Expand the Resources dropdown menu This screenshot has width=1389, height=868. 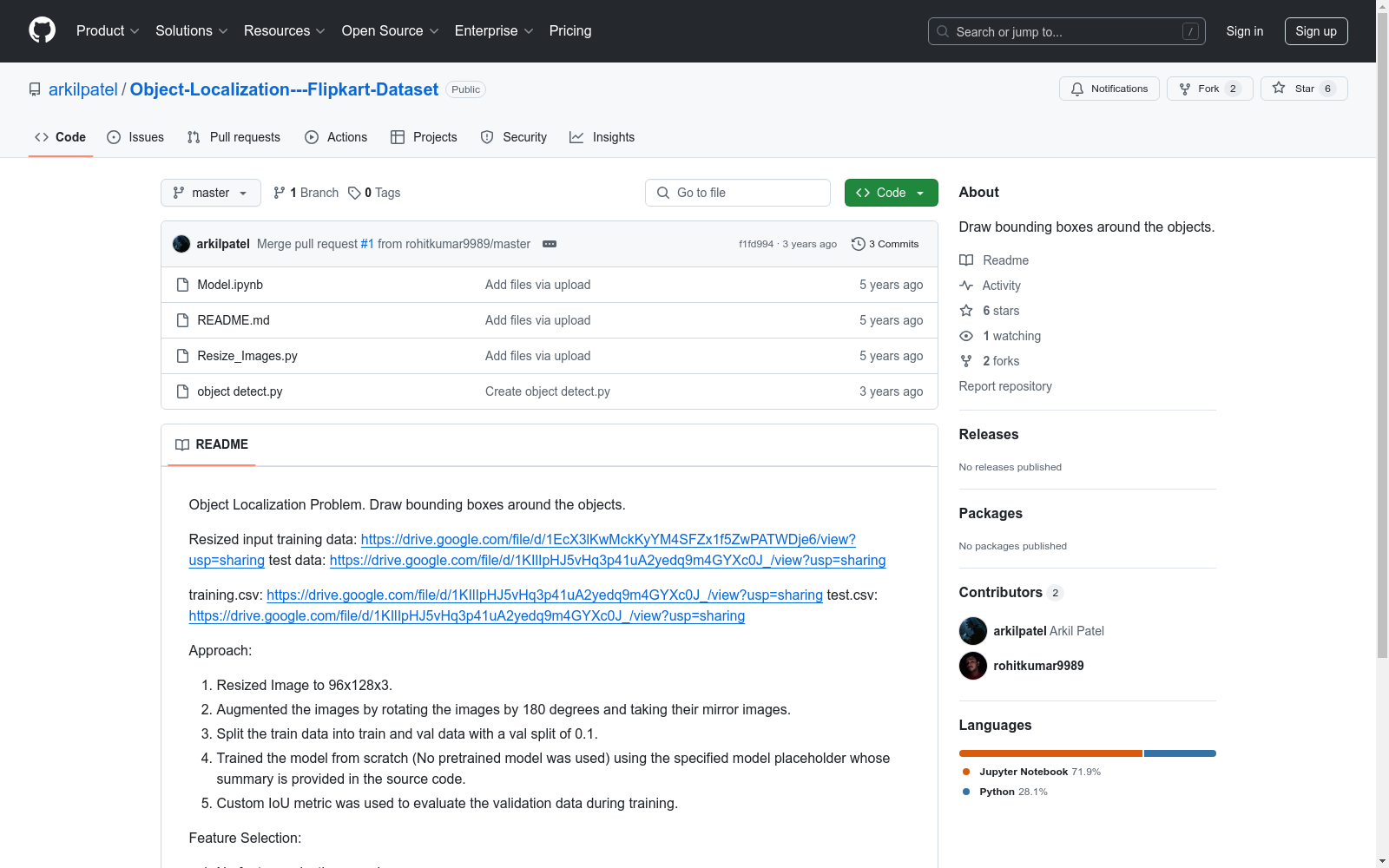tap(285, 30)
